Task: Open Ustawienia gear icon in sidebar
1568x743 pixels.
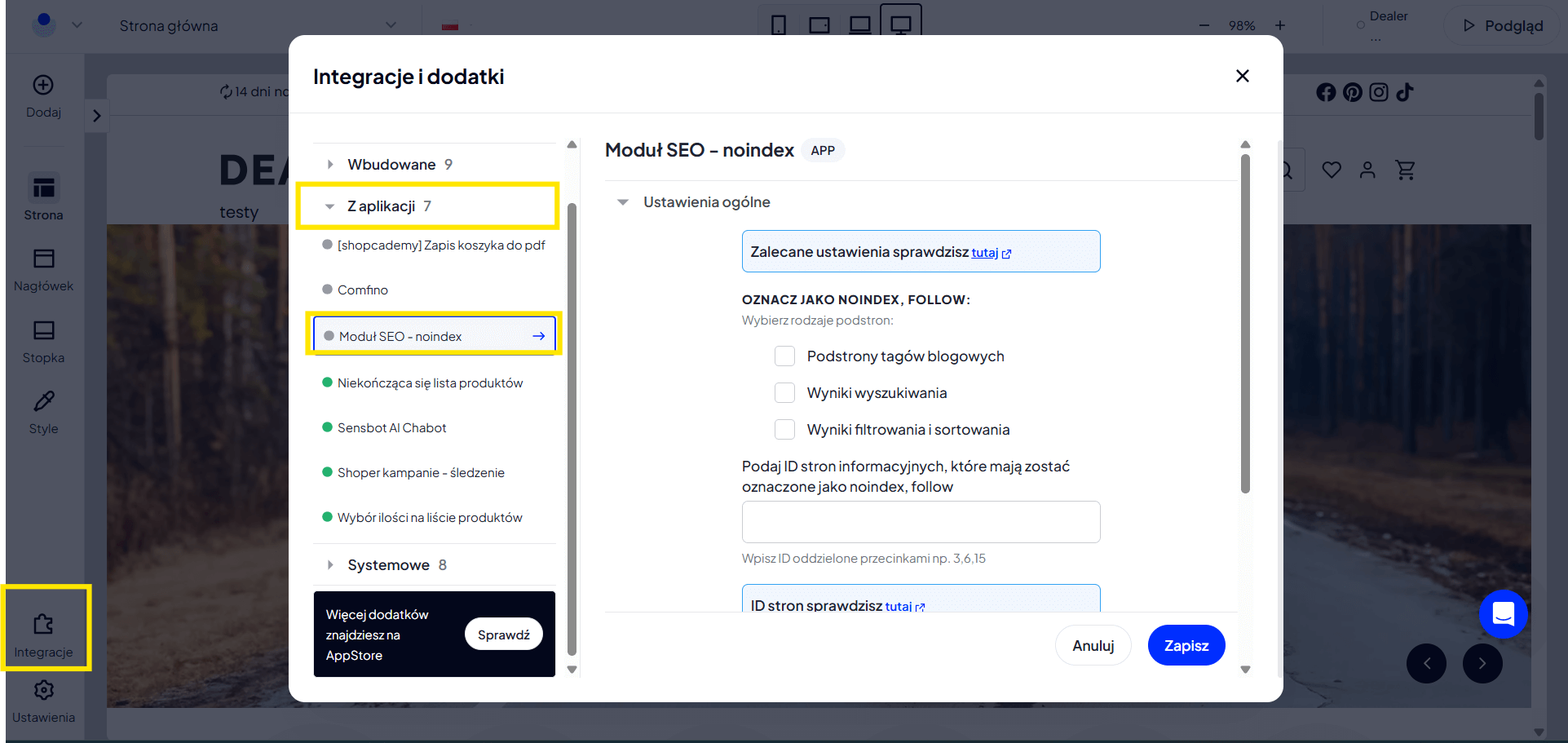Action: (44, 691)
